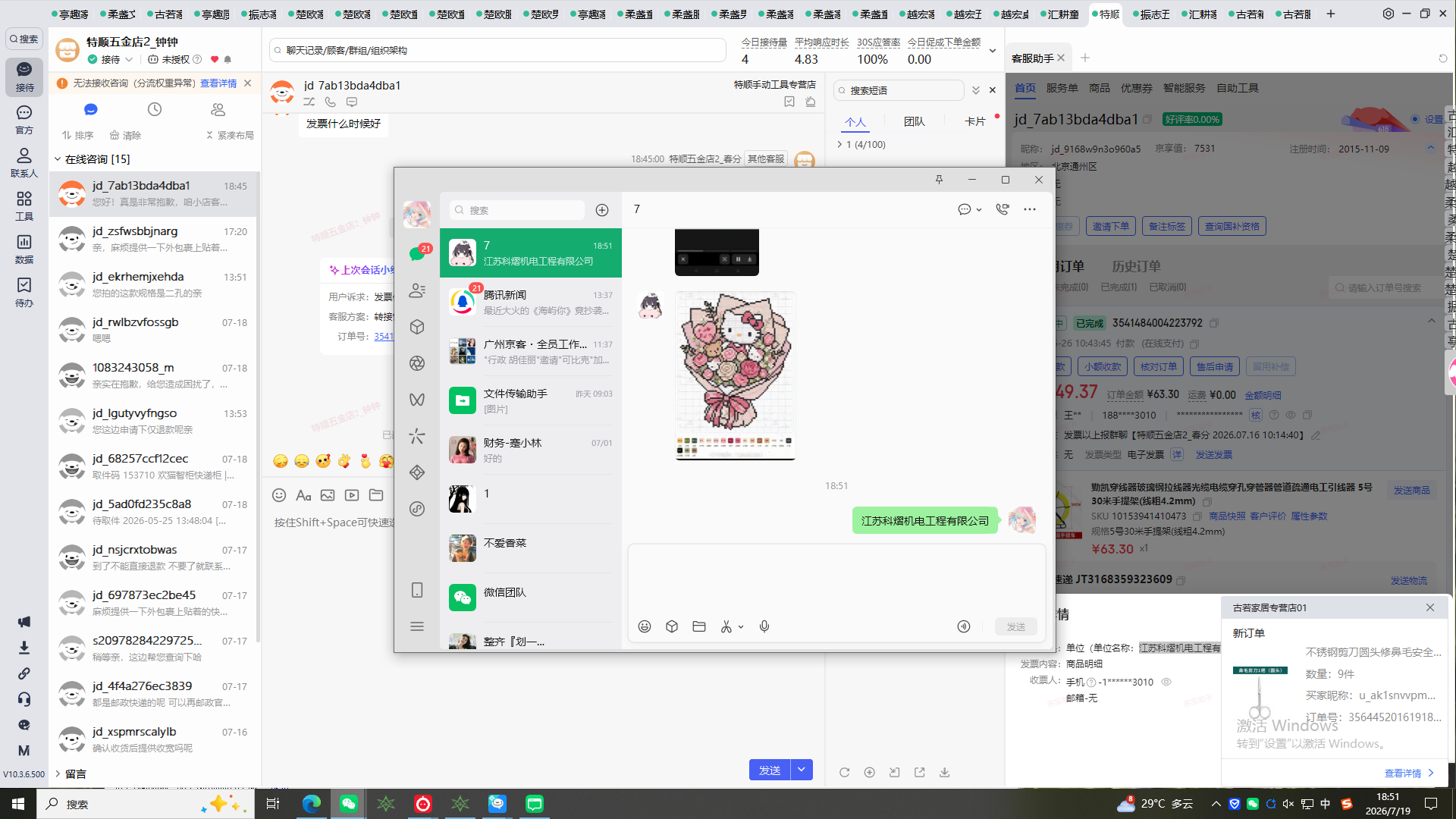Open the 卡片 quick phrases tab
1456x819 pixels.
974,121
